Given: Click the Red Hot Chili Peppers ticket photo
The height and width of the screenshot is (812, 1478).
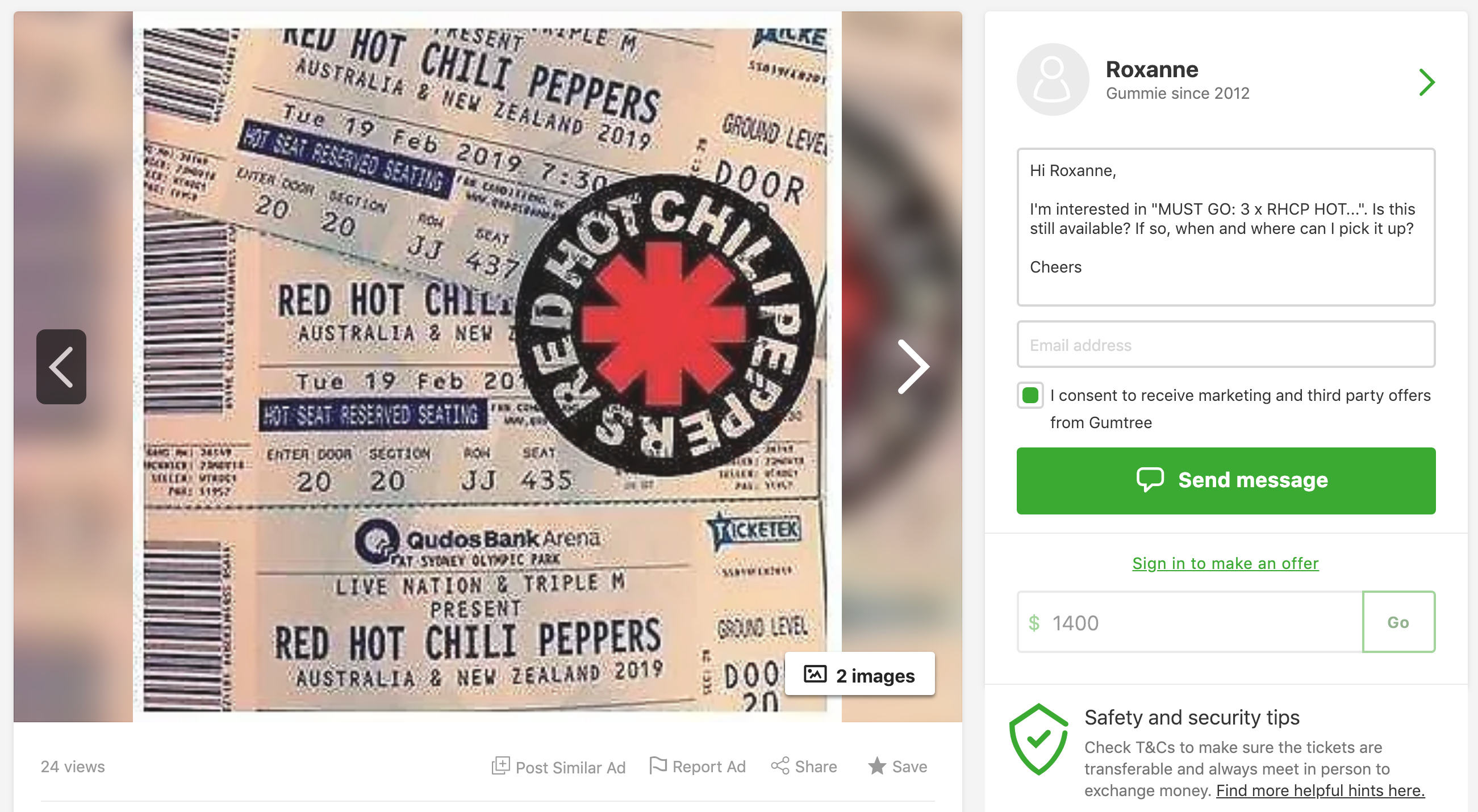Looking at the screenshot, I should pos(487,366).
